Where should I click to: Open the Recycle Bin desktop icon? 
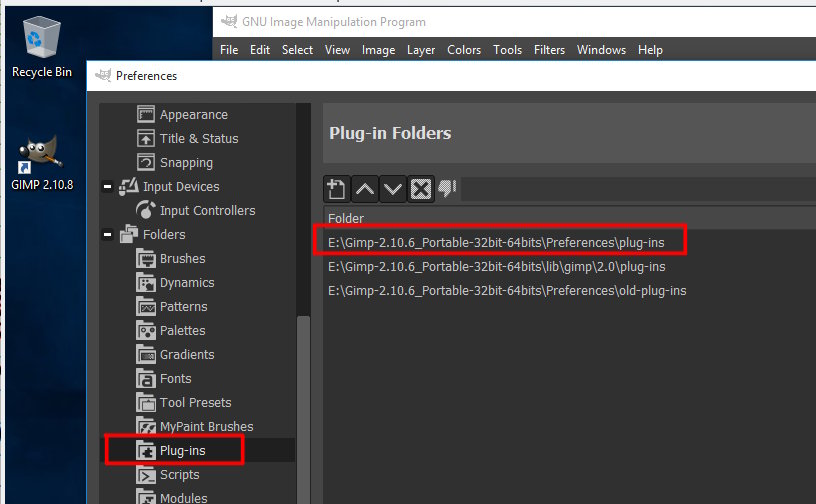(x=42, y=47)
